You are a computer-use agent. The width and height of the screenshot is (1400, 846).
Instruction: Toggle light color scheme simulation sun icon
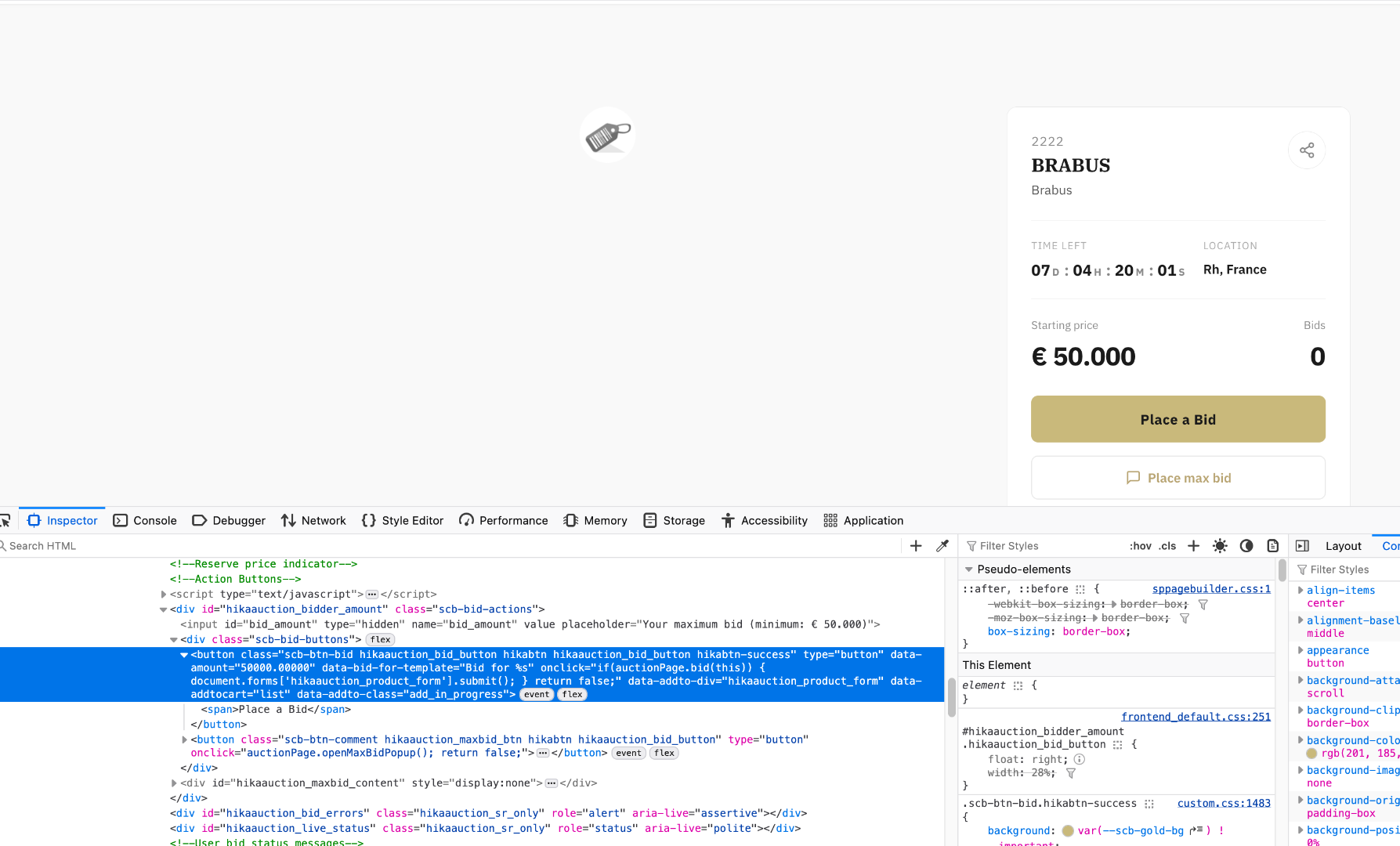coord(1220,546)
